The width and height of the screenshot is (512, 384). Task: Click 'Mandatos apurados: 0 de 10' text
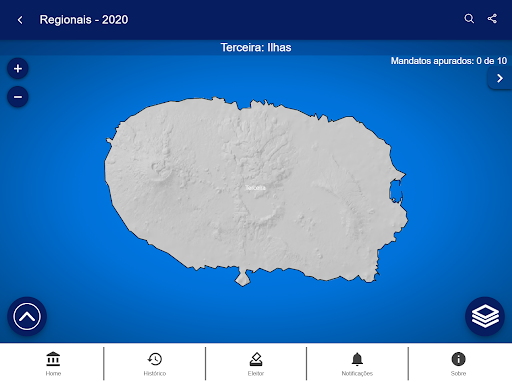click(x=449, y=61)
